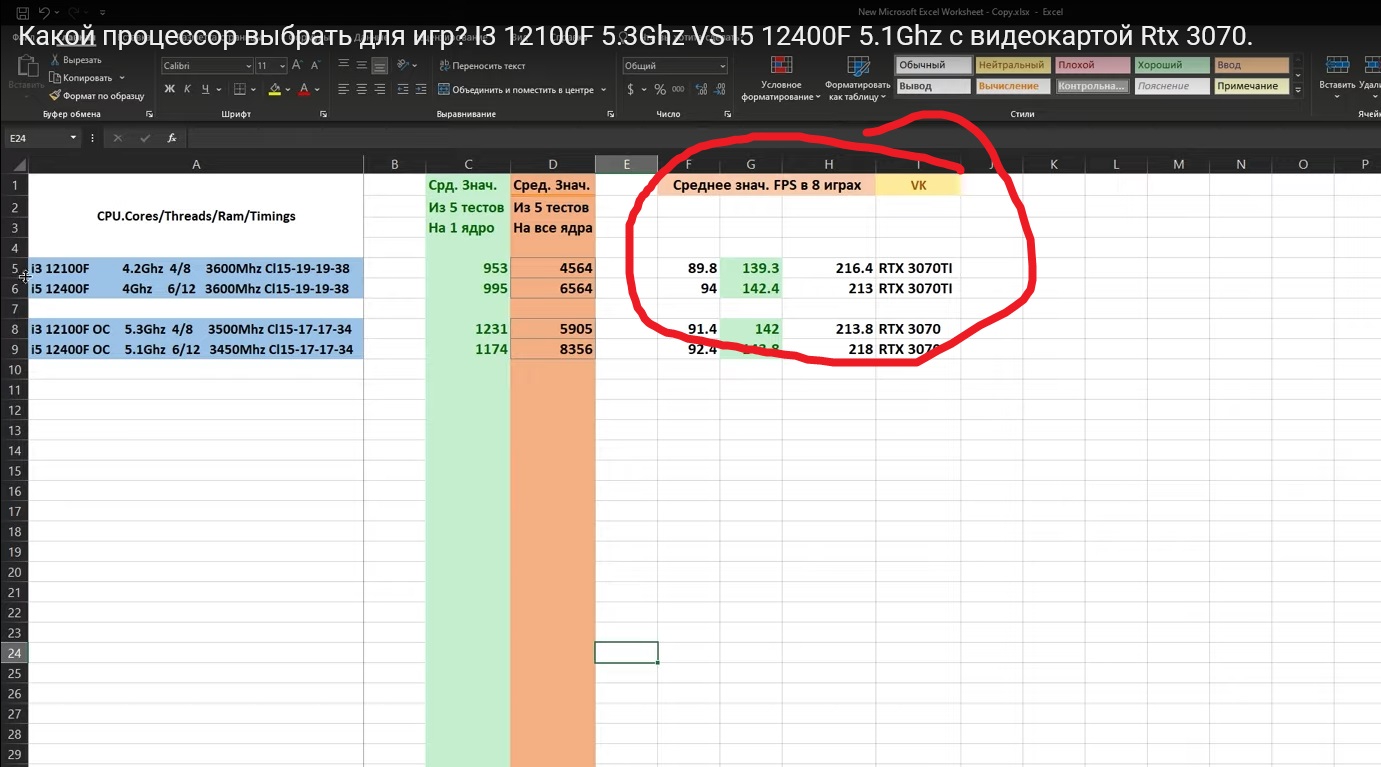Select the cell with value 8356
1381x767 pixels.
(x=553, y=349)
